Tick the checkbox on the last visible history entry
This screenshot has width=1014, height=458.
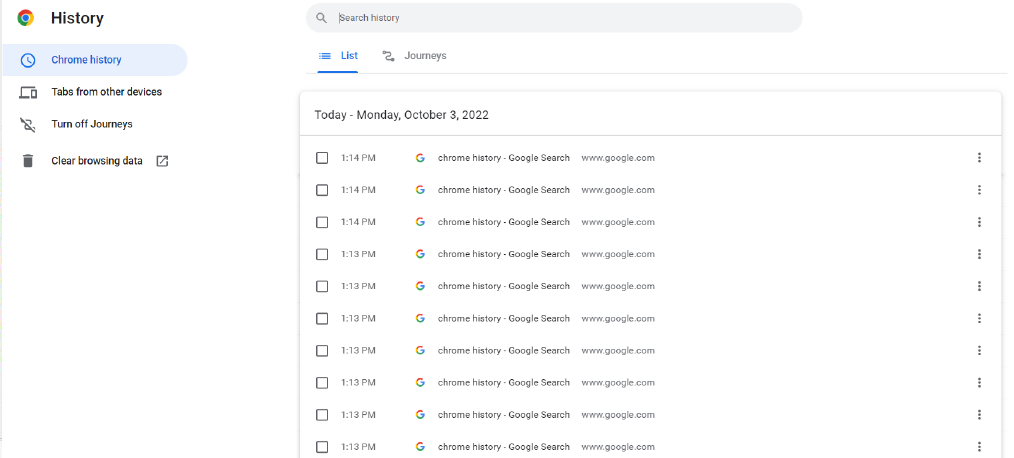[x=322, y=447]
